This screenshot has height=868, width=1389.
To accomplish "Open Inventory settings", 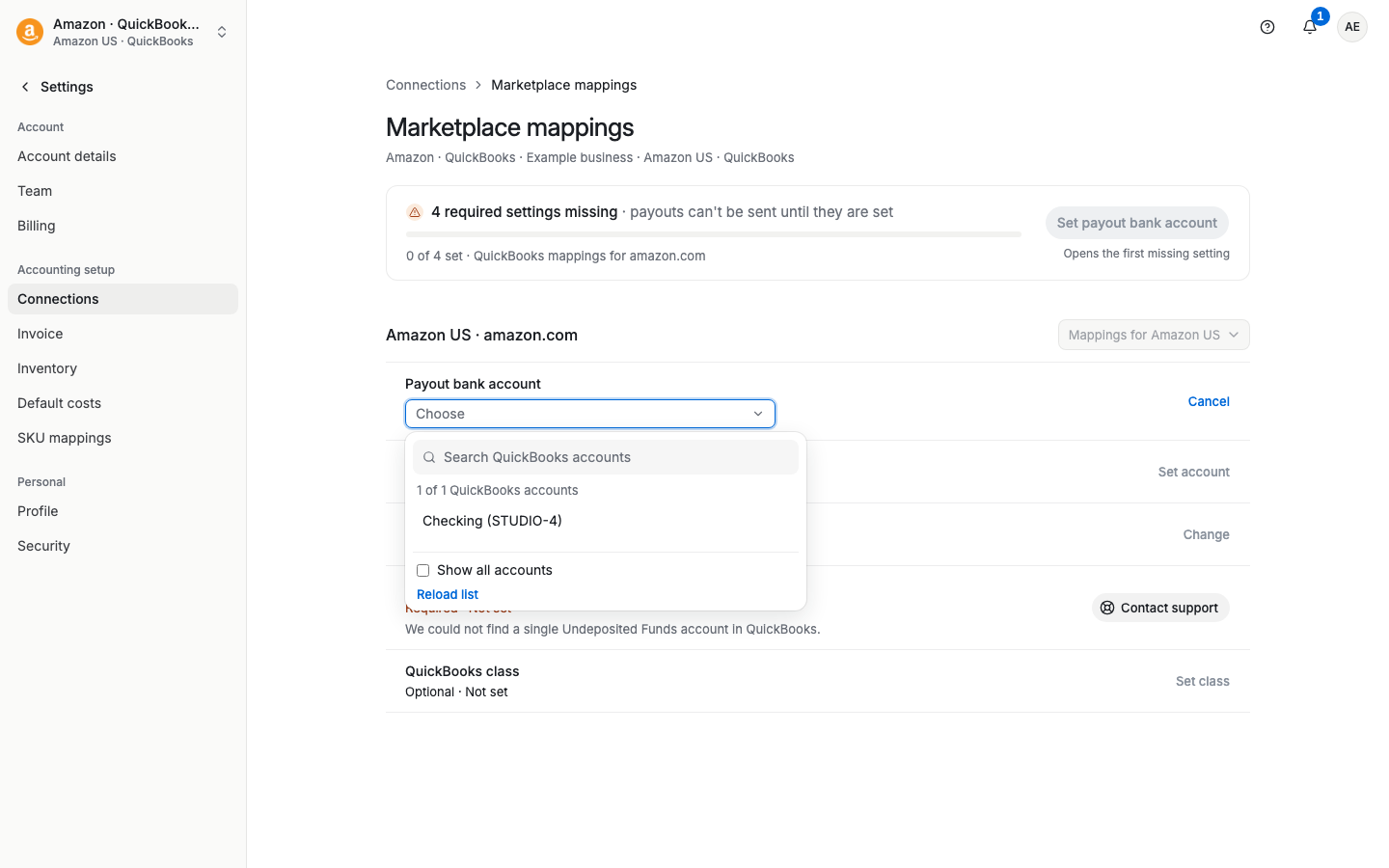I will 123,368.
